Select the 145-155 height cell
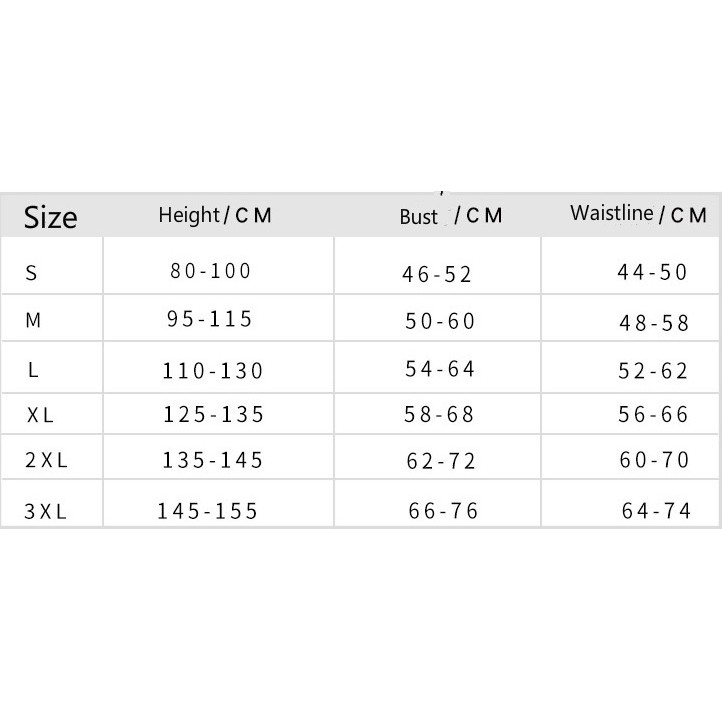Image resolution: width=722 pixels, height=722 pixels. tap(208, 511)
